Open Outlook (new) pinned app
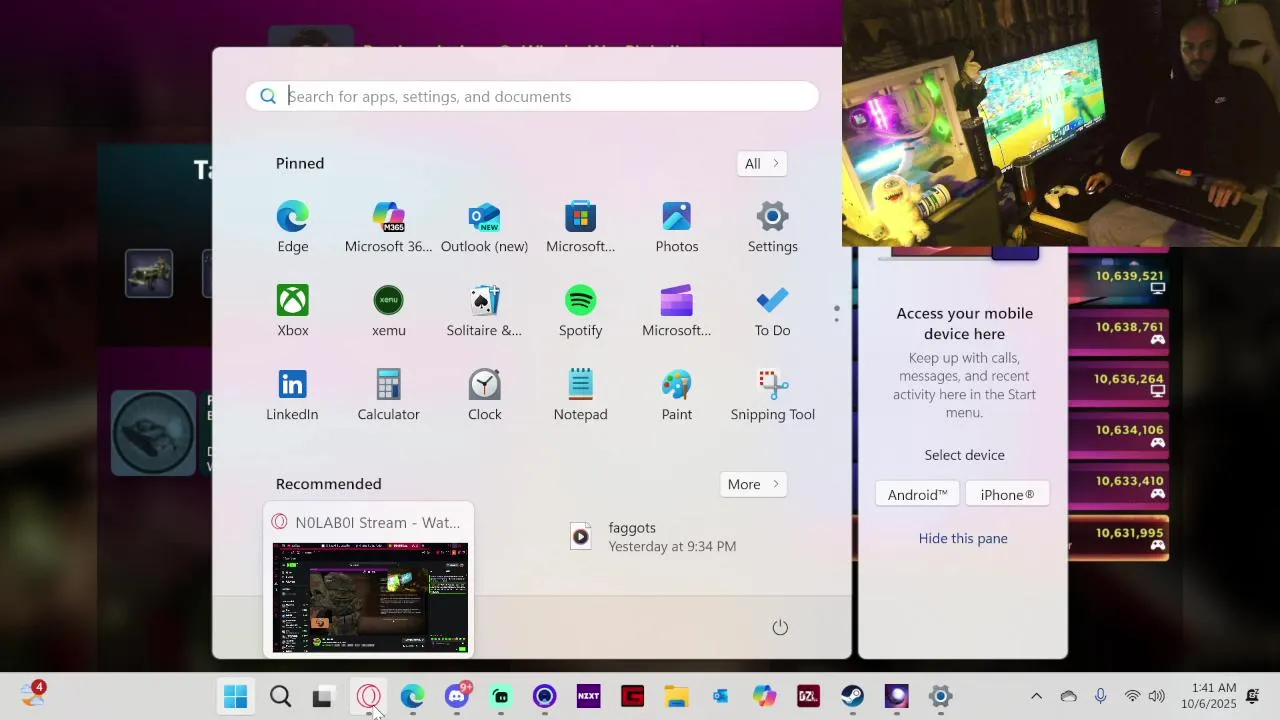This screenshot has height=720, width=1280. (484, 227)
